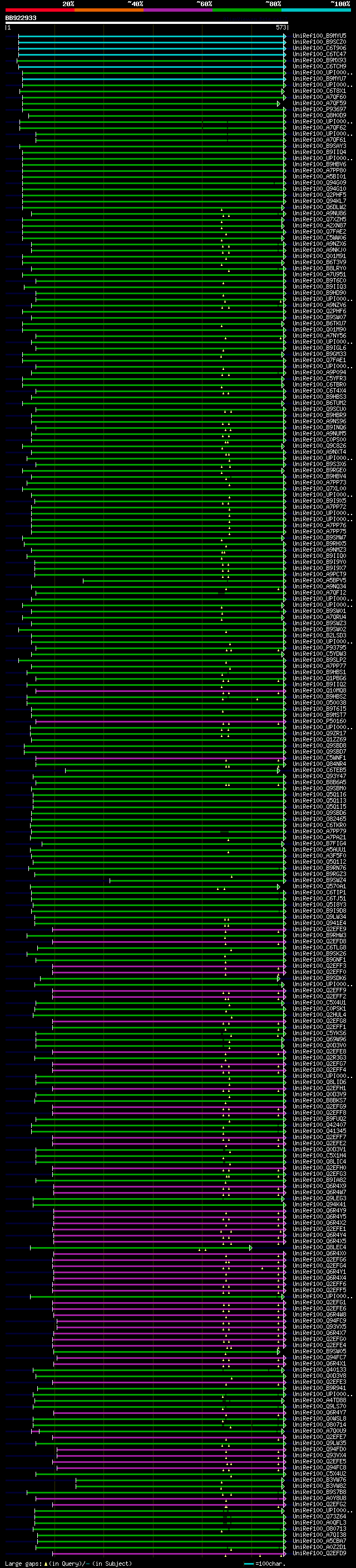Click the white query sequence bar
This screenshot has height=1568, width=356.
(147, 23)
